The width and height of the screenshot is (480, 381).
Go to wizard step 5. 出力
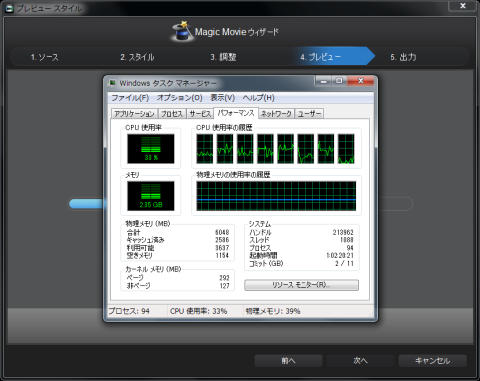pos(403,57)
